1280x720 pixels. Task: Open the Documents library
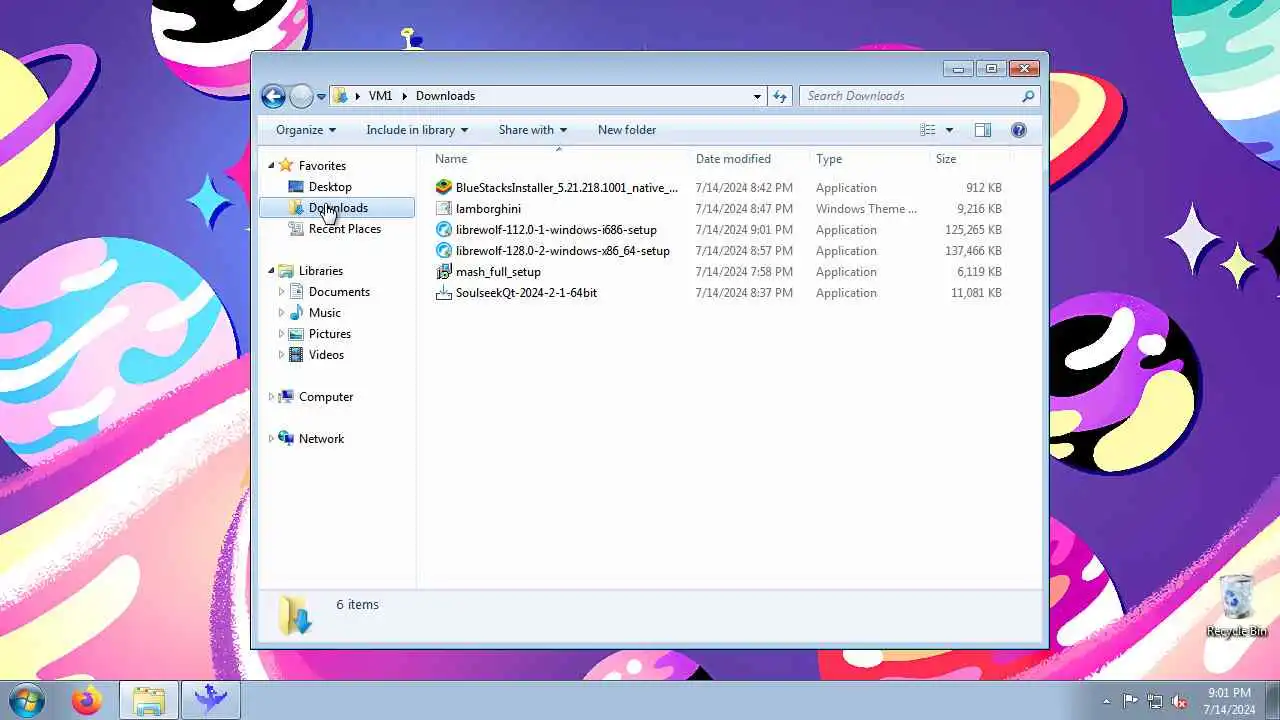339,292
